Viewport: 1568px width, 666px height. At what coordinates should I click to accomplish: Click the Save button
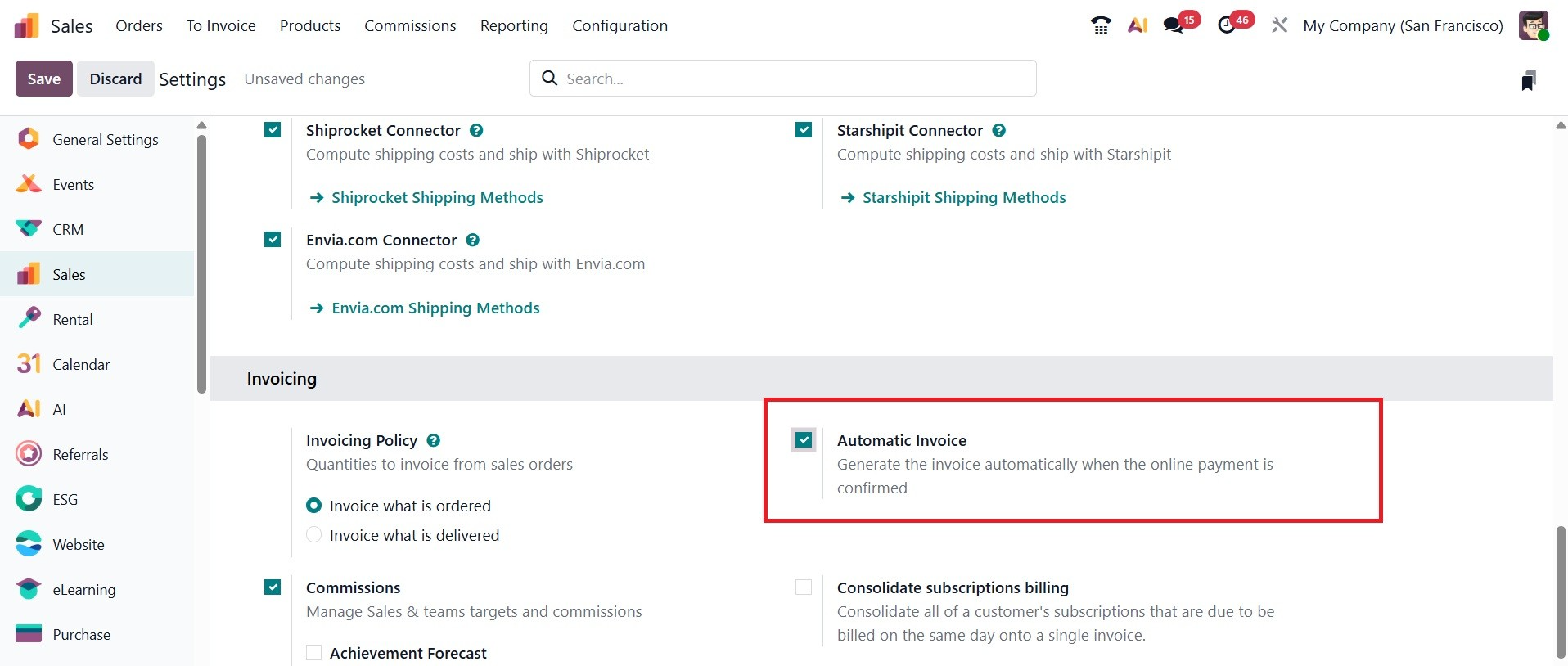click(x=44, y=79)
